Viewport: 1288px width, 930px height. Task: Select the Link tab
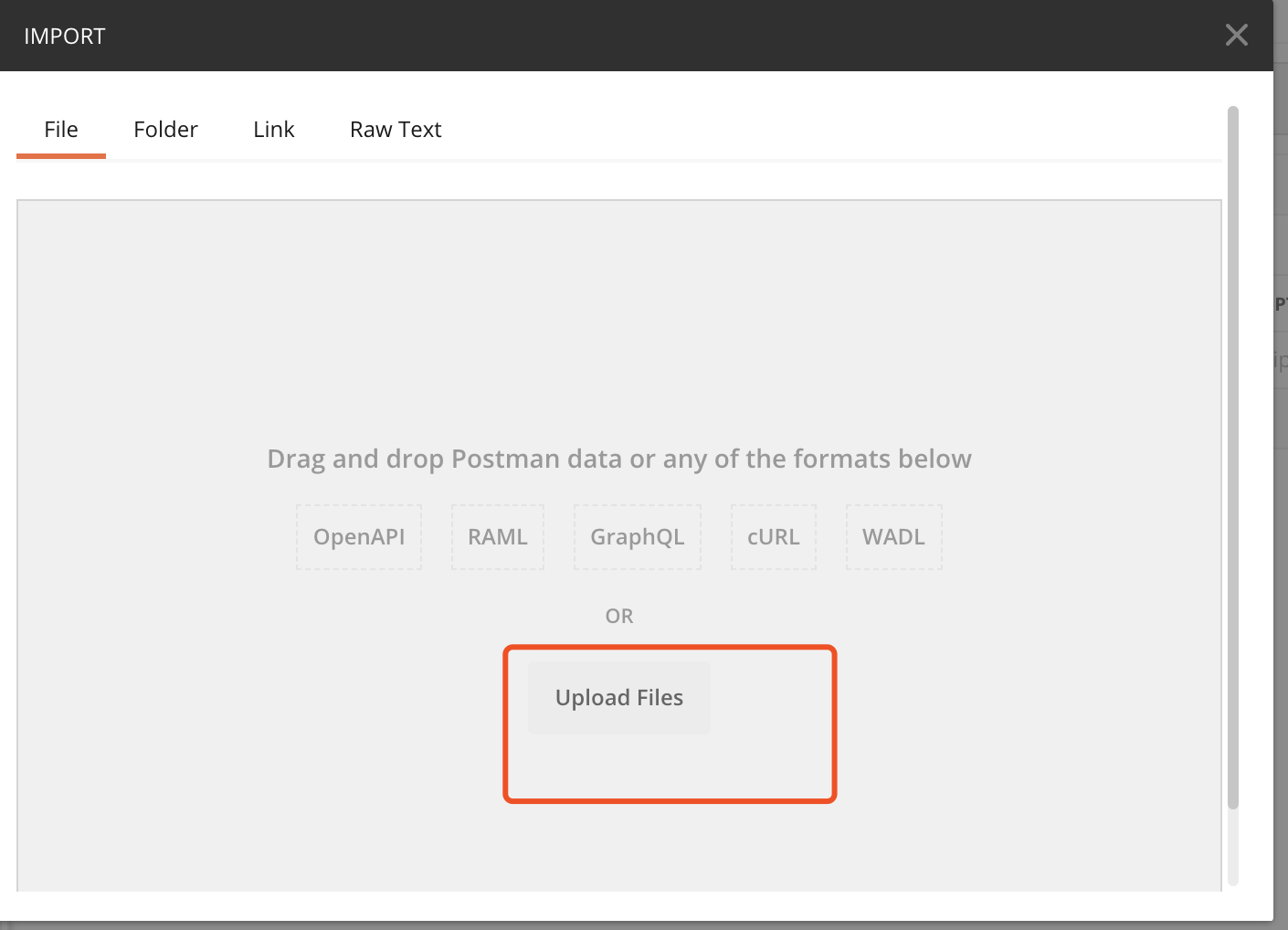[274, 130]
